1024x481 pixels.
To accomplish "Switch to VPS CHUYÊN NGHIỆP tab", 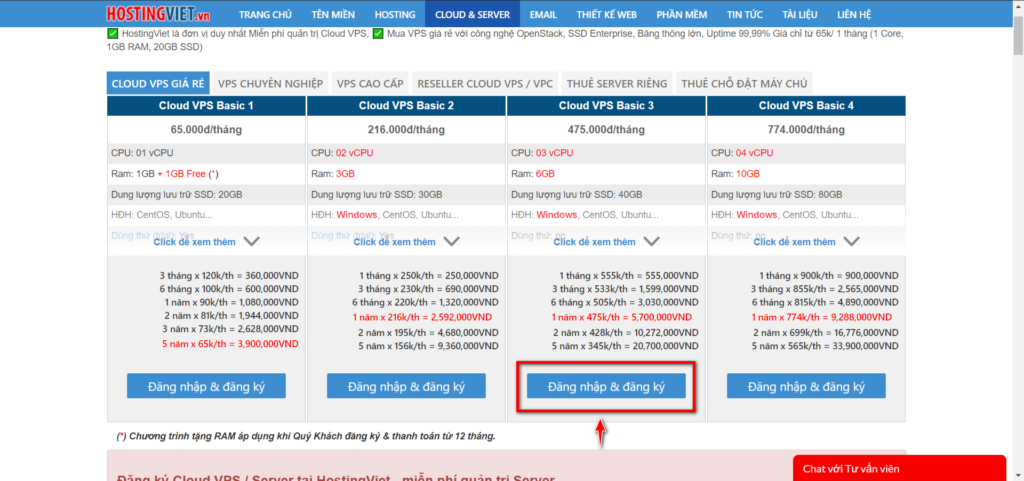I will click(270, 84).
